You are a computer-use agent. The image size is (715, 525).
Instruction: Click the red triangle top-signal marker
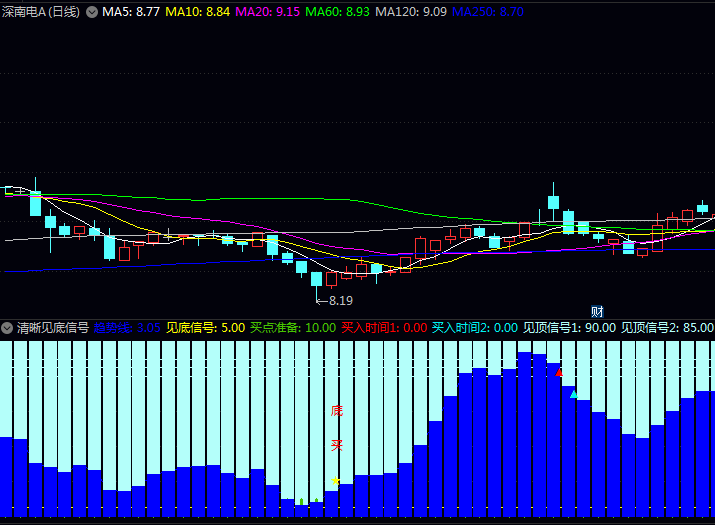tap(559, 372)
